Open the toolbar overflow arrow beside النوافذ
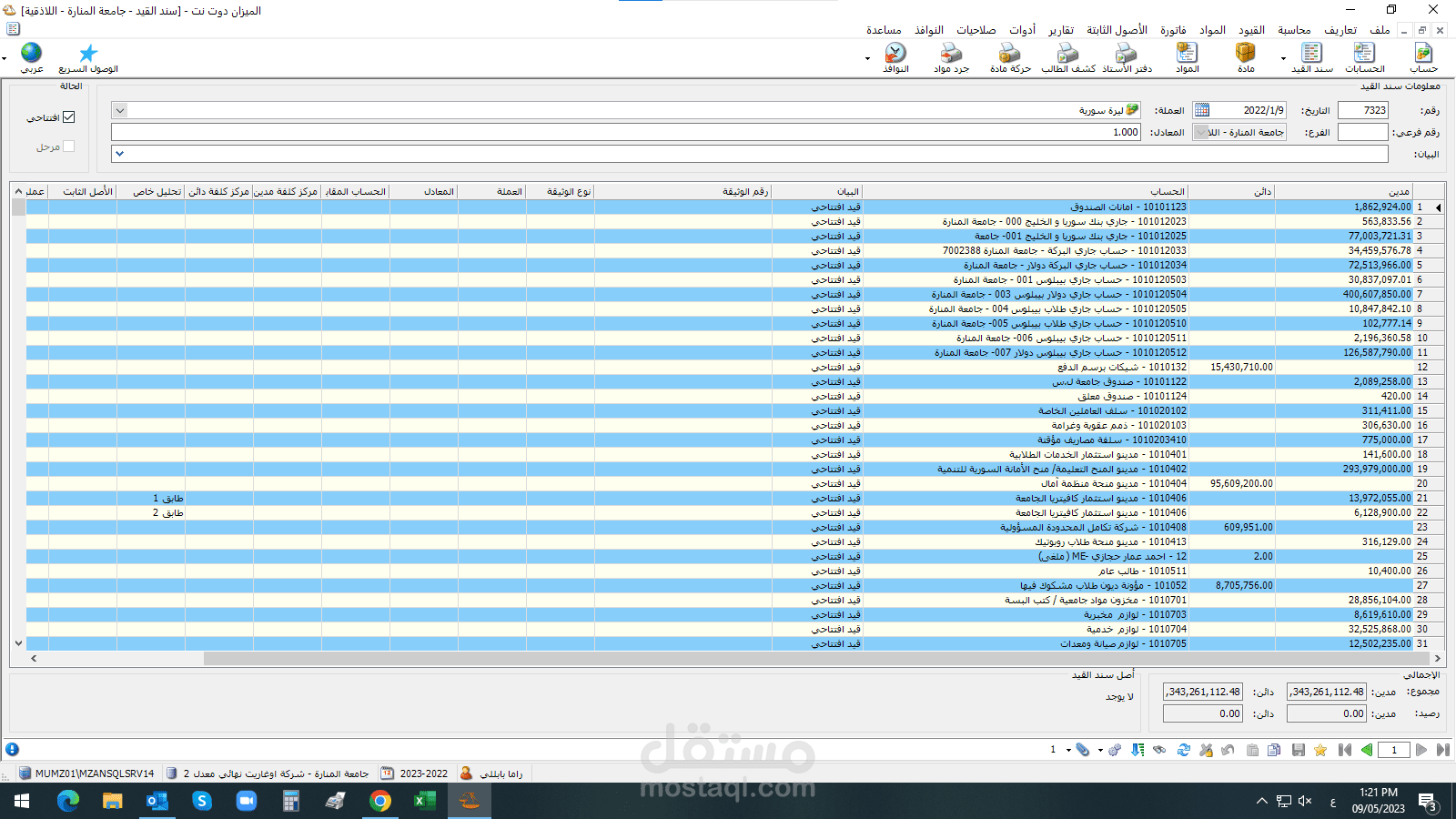The image size is (1456, 819). (x=867, y=58)
